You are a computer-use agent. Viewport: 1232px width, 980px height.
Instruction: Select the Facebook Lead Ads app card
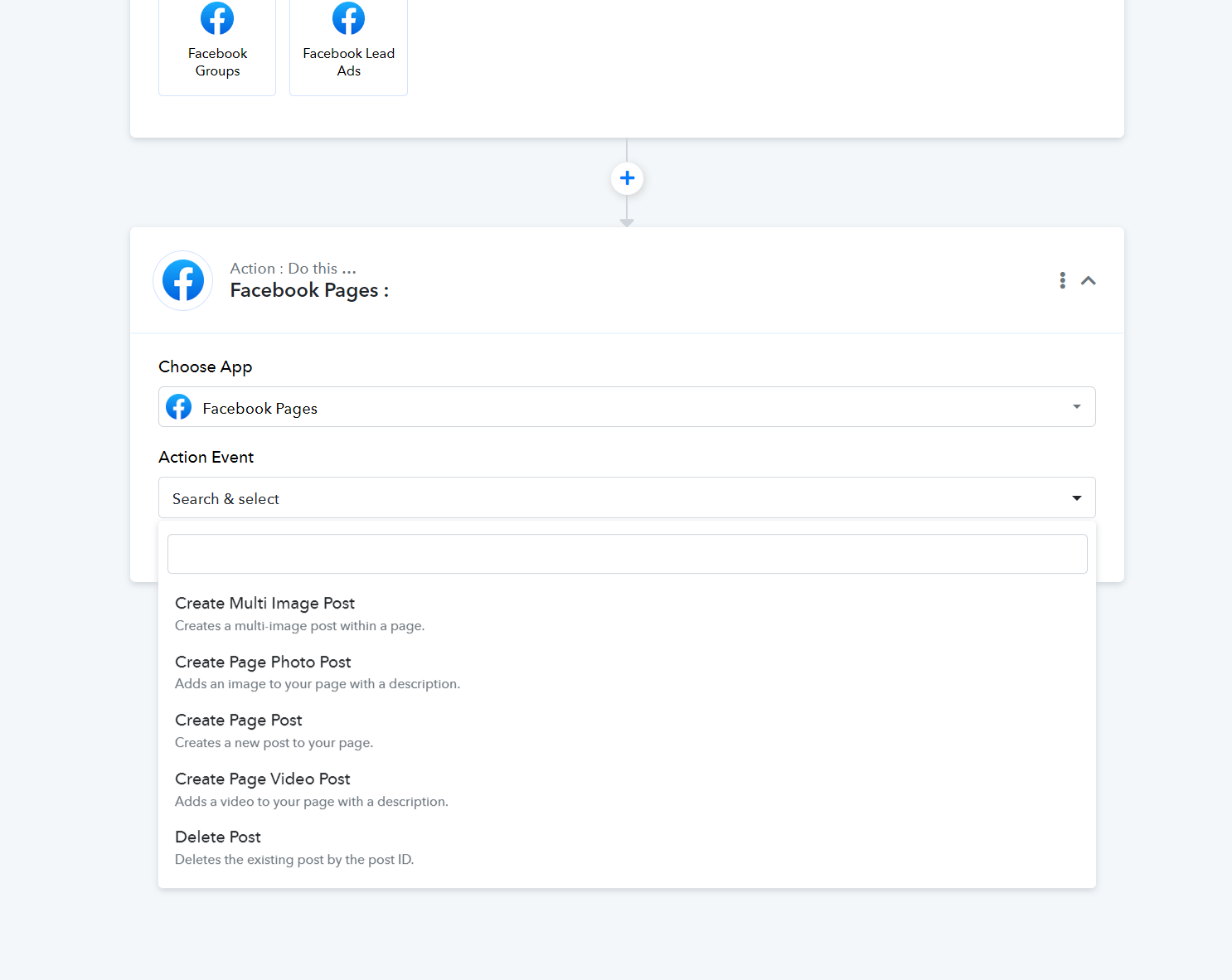tap(348, 46)
